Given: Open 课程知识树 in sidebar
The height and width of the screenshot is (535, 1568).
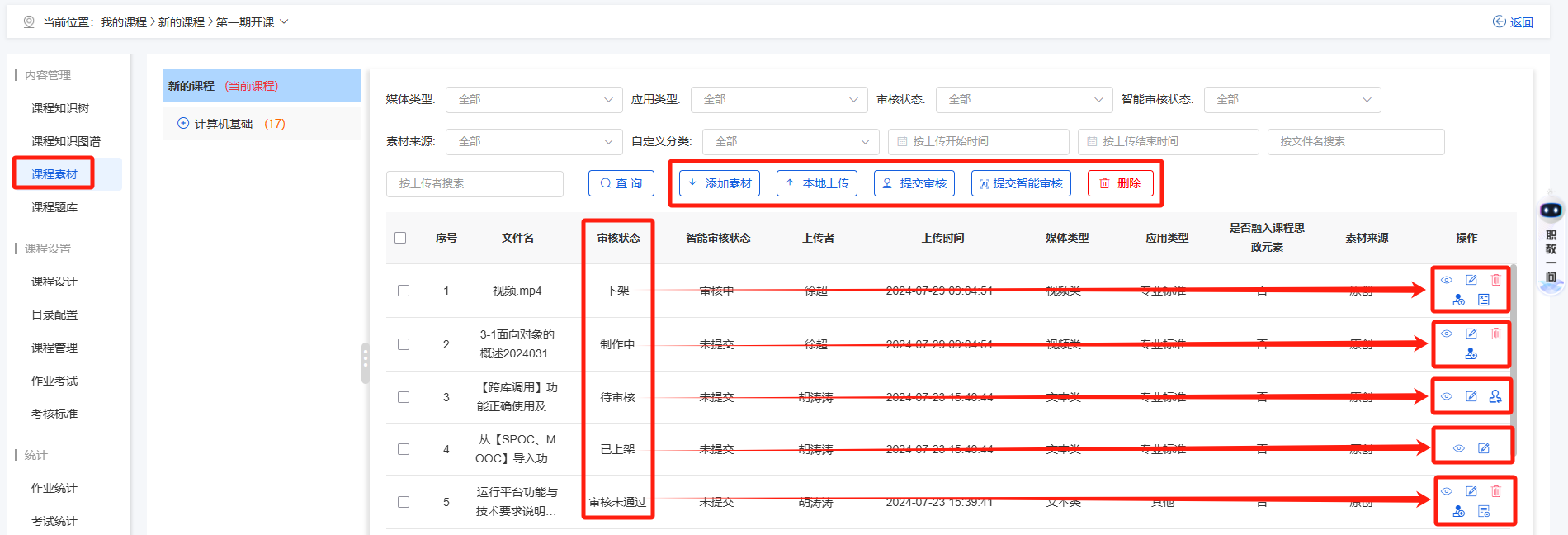Looking at the screenshot, I should coord(60,108).
